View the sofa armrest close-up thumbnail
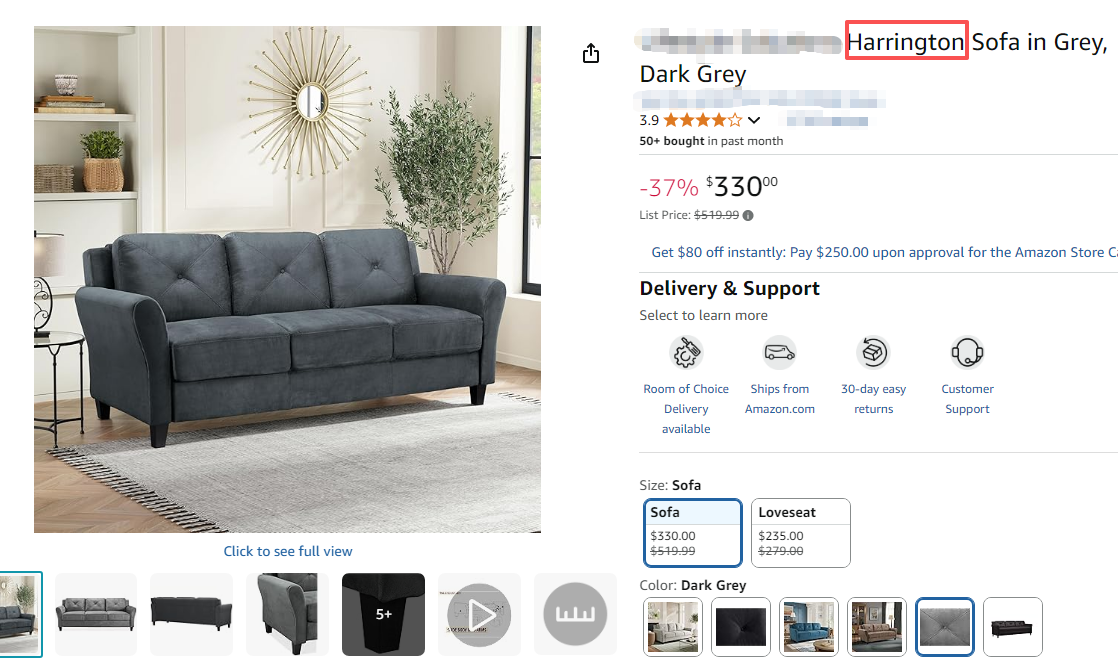Image resolution: width=1118 pixels, height=658 pixels. [287, 615]
